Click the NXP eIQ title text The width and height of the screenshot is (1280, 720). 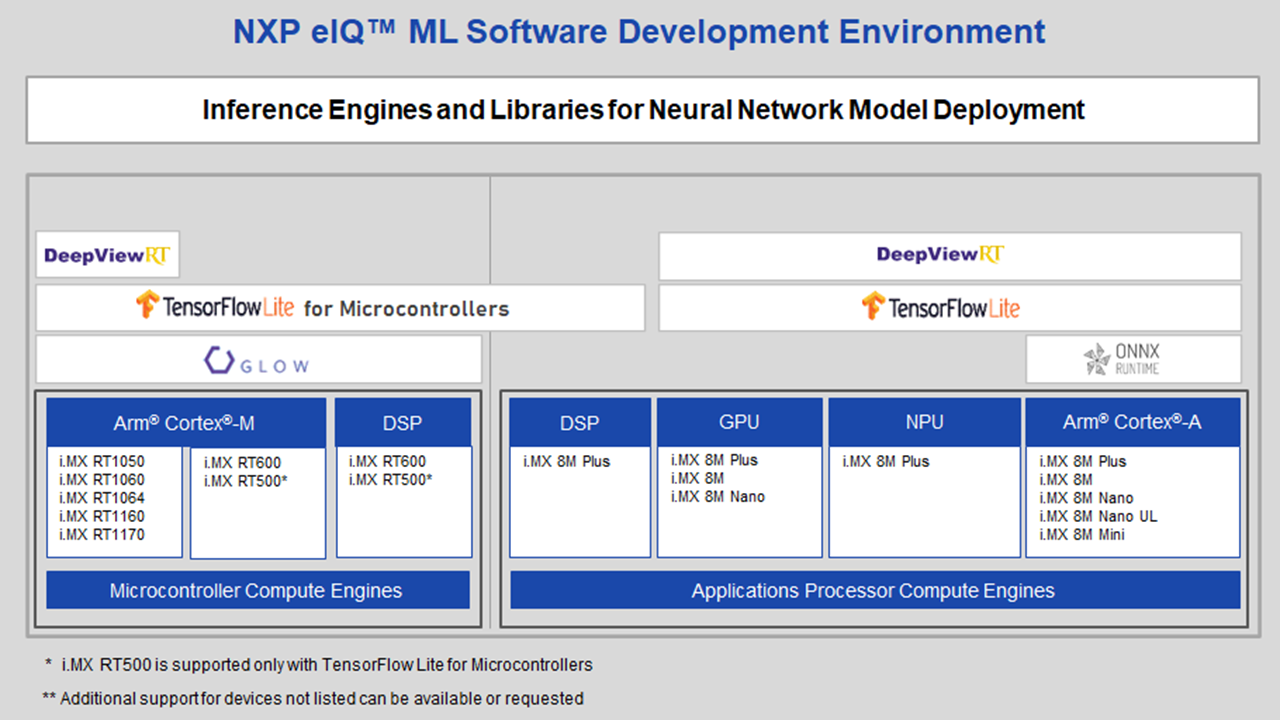(x=640, y=32)
